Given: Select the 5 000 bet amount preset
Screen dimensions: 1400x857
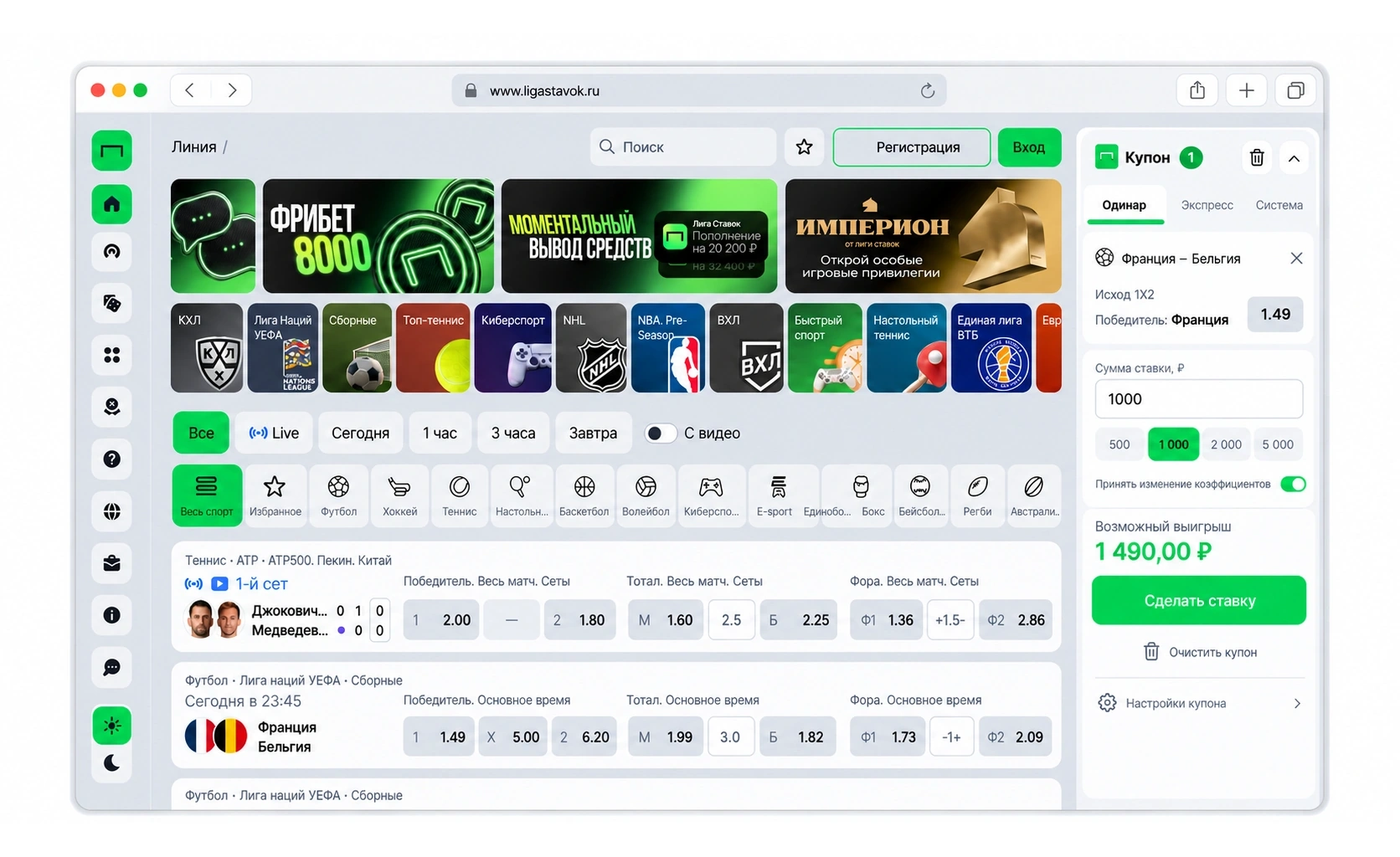Looking at the screenshot, I should coord(1278,444).
